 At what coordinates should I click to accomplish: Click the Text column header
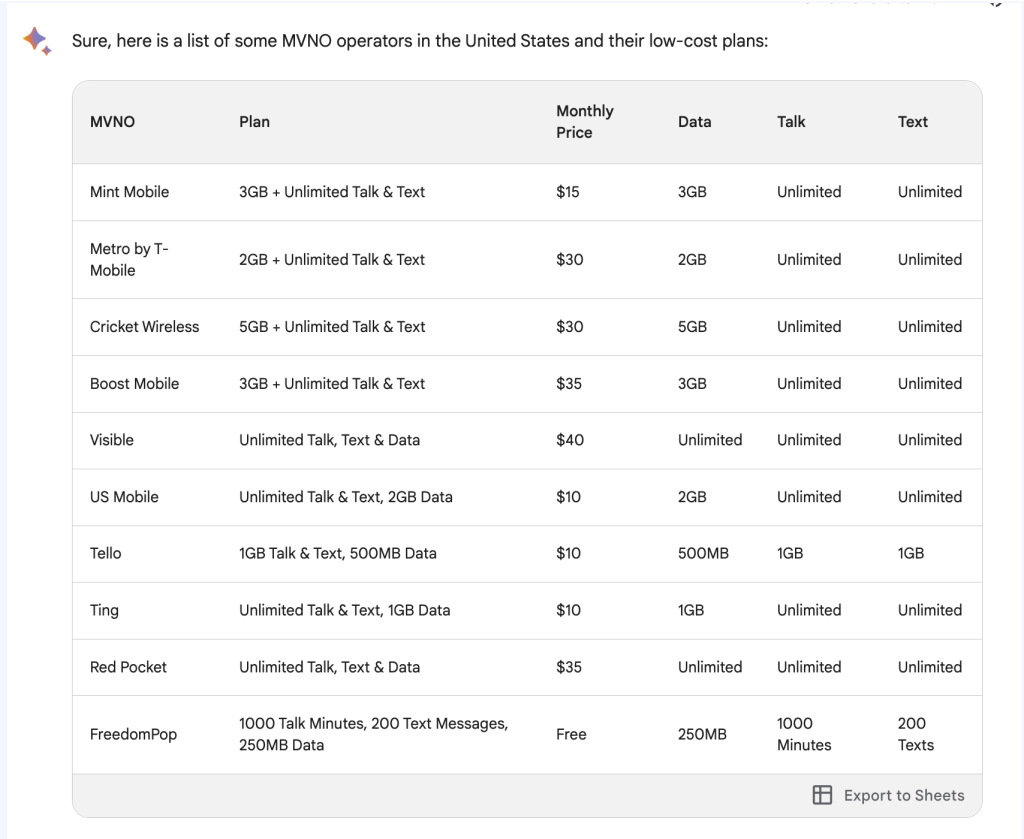click(912, 122)
